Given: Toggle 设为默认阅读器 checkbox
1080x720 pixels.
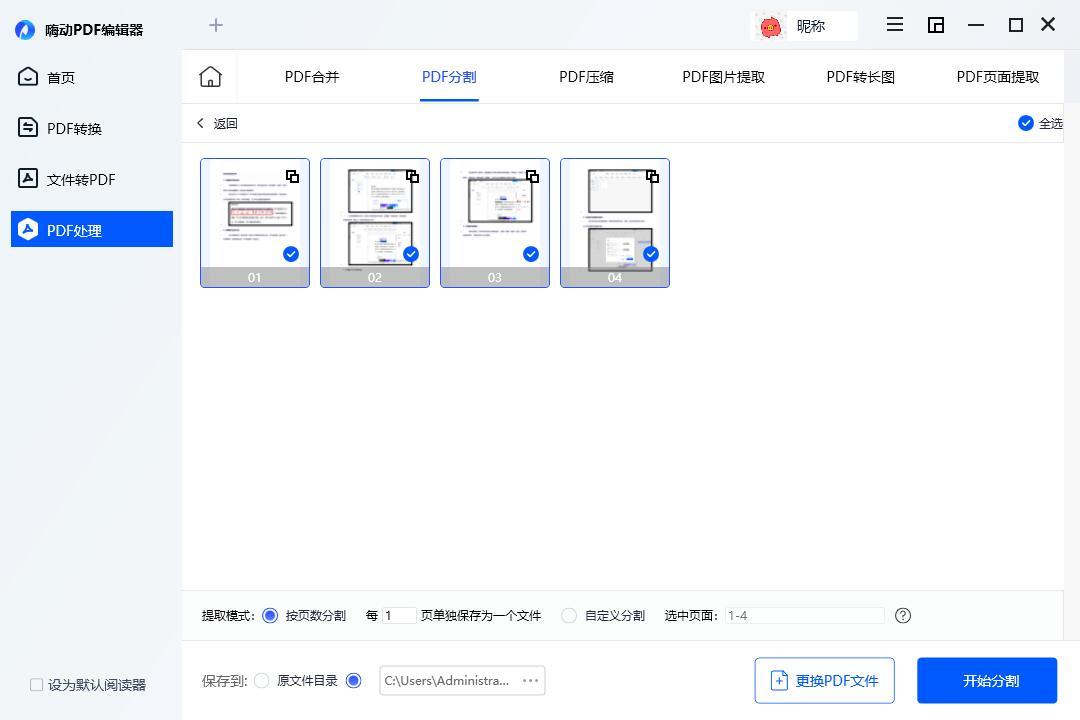Looking at the screenshot, I should 37,685.
